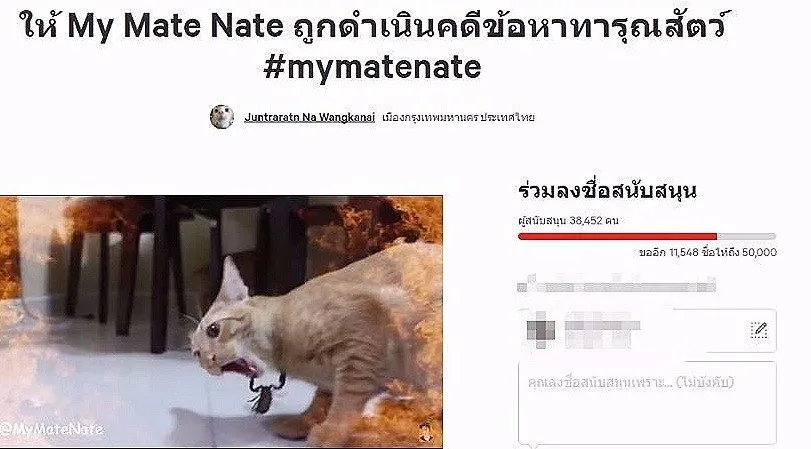The height and width of the screenshot is (449, 811).
Task: Click the @MyMateNate watermark on the image
Action: (52, 429)
